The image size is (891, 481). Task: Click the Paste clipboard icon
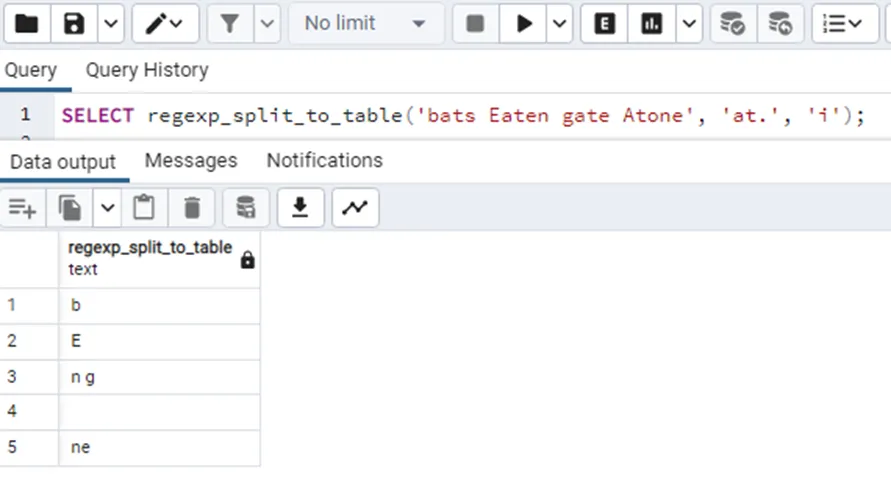point(145,207)
